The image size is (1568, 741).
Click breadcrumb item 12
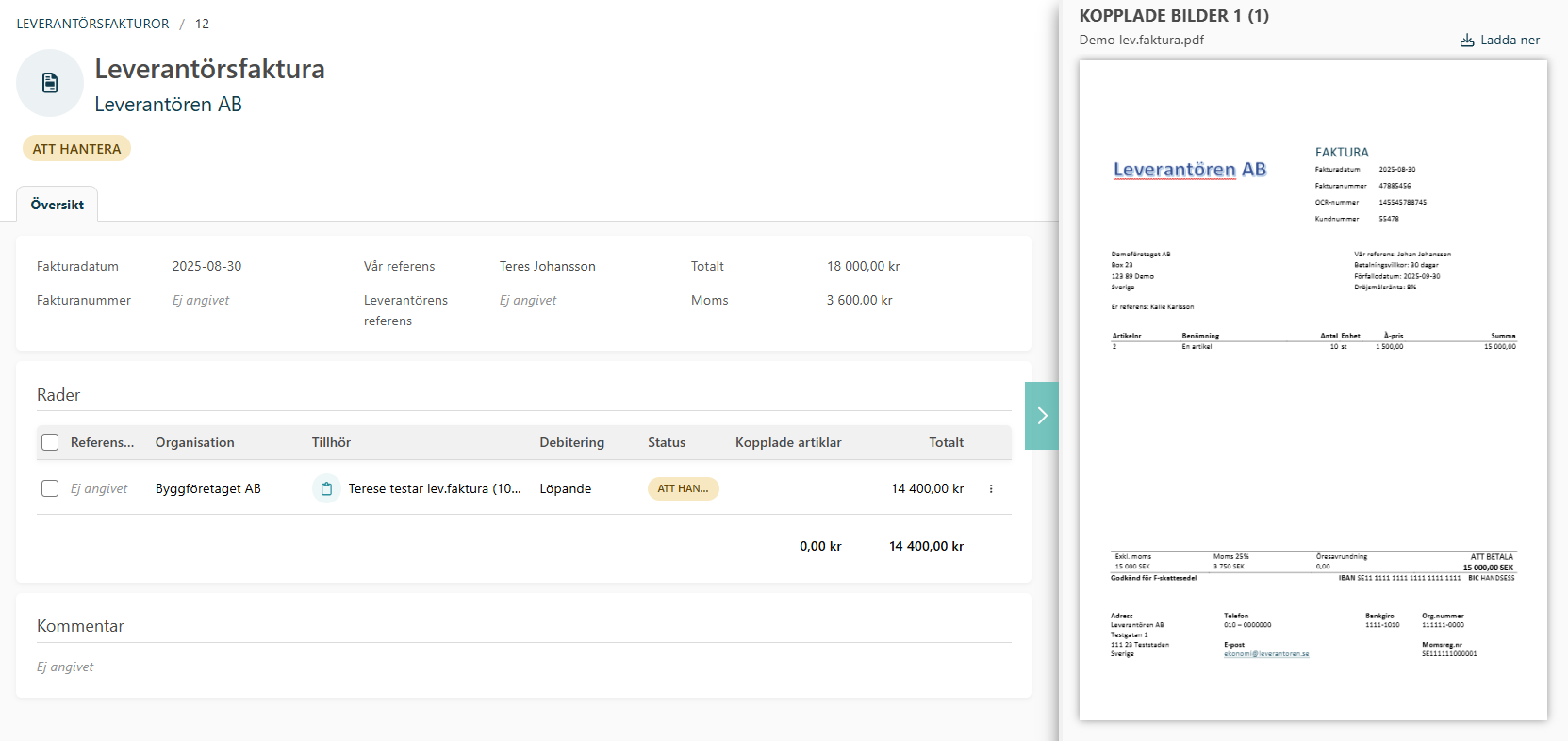(x=202, y=24)
